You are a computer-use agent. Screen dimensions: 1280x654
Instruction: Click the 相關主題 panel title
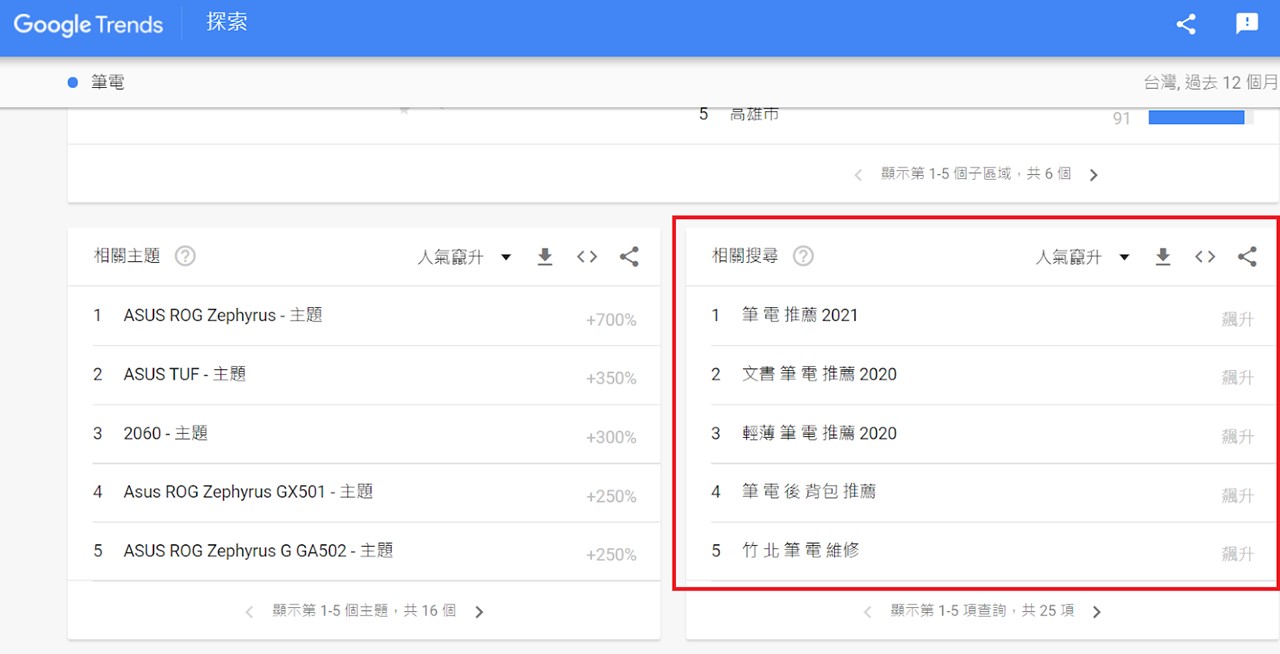[x=127, y=256]
